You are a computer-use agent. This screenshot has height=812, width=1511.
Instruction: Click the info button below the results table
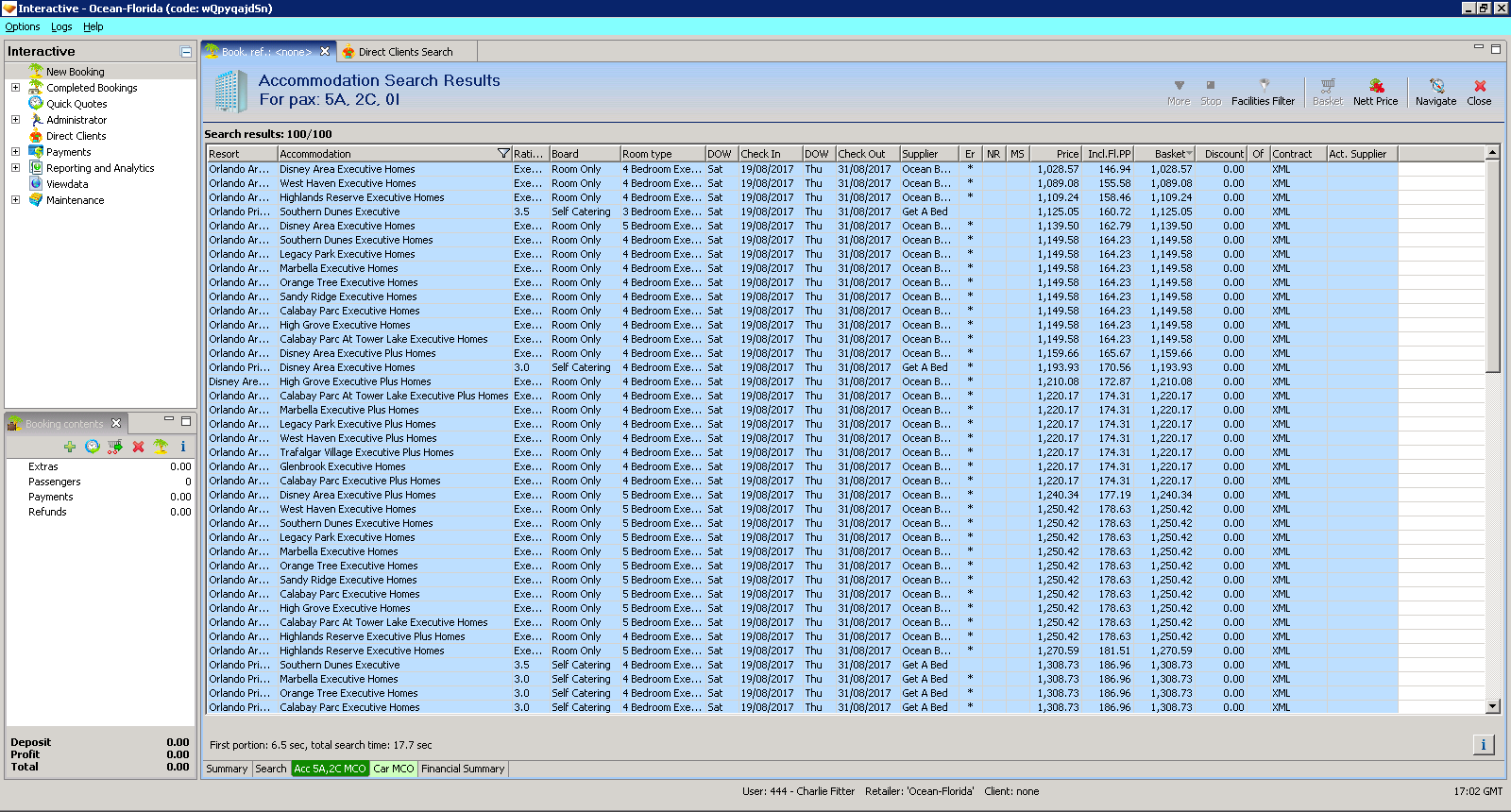click(1484, 745)
